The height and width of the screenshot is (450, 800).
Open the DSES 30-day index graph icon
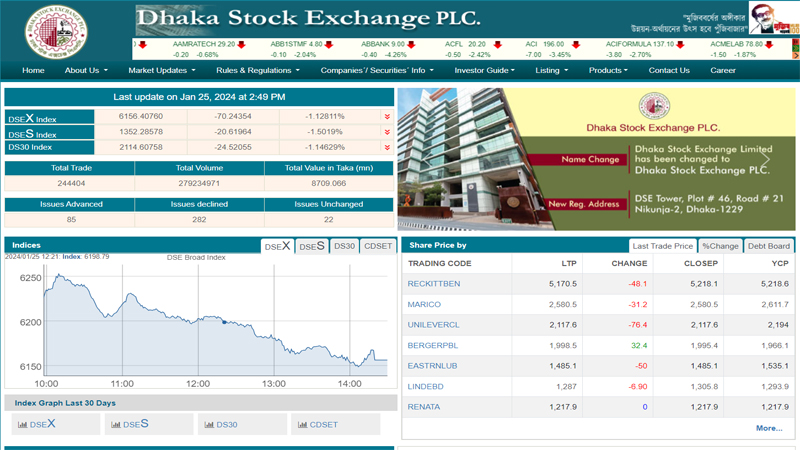point(115,425)
